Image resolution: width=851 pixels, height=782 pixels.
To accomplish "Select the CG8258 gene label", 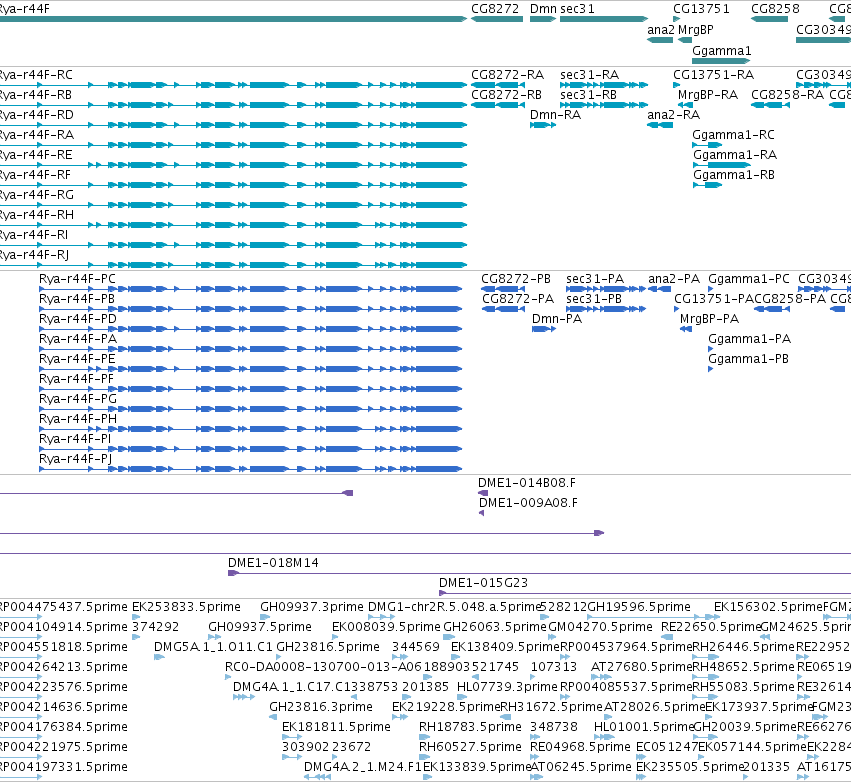I will [775, 9].
